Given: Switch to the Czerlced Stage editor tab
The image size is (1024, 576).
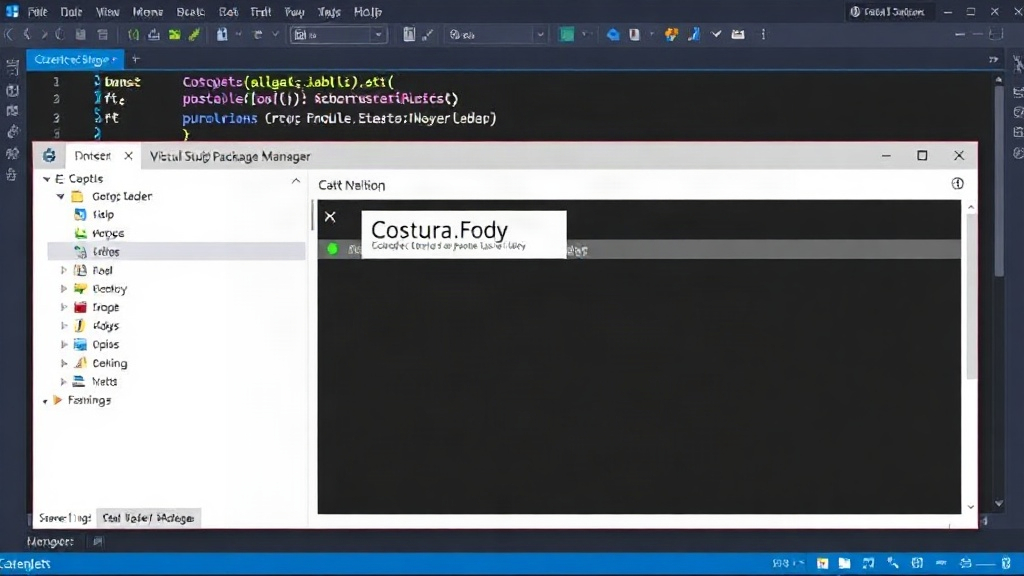Looking at the screenshot, I should click(x=75, y=59).
